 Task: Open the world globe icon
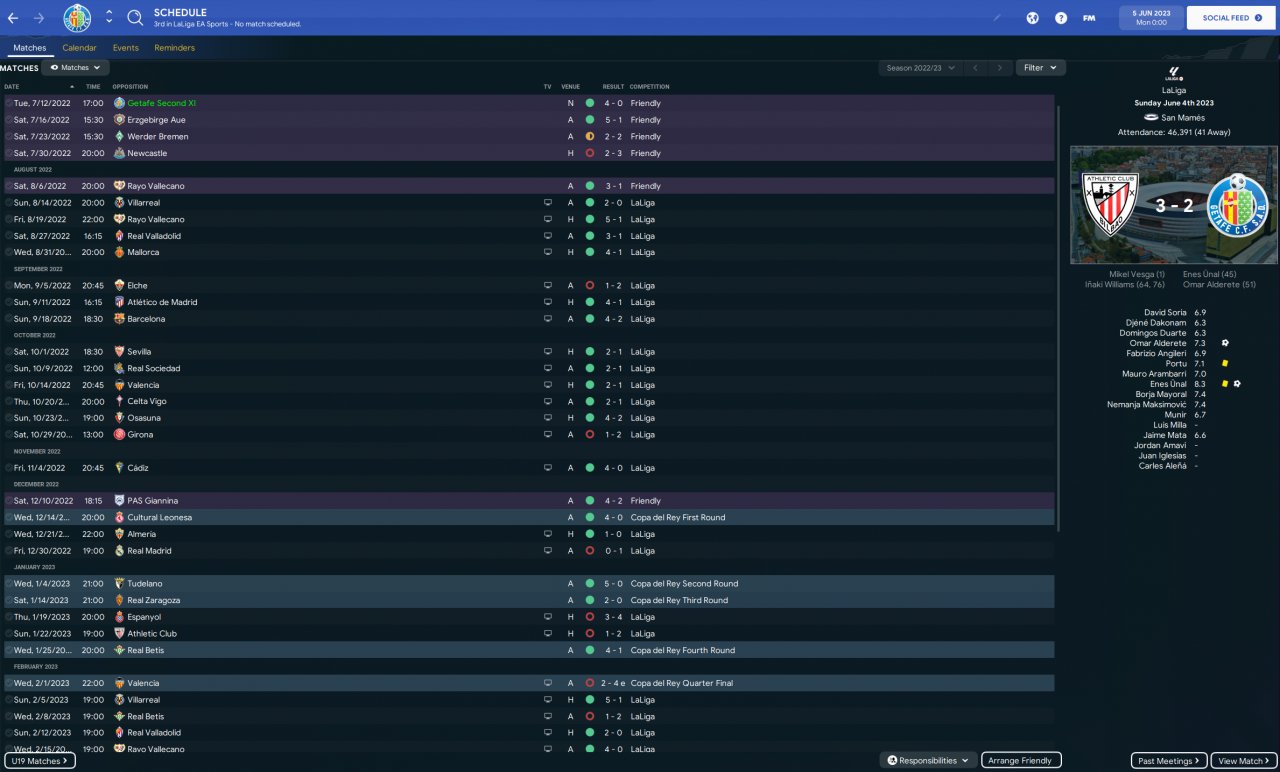1033,18
